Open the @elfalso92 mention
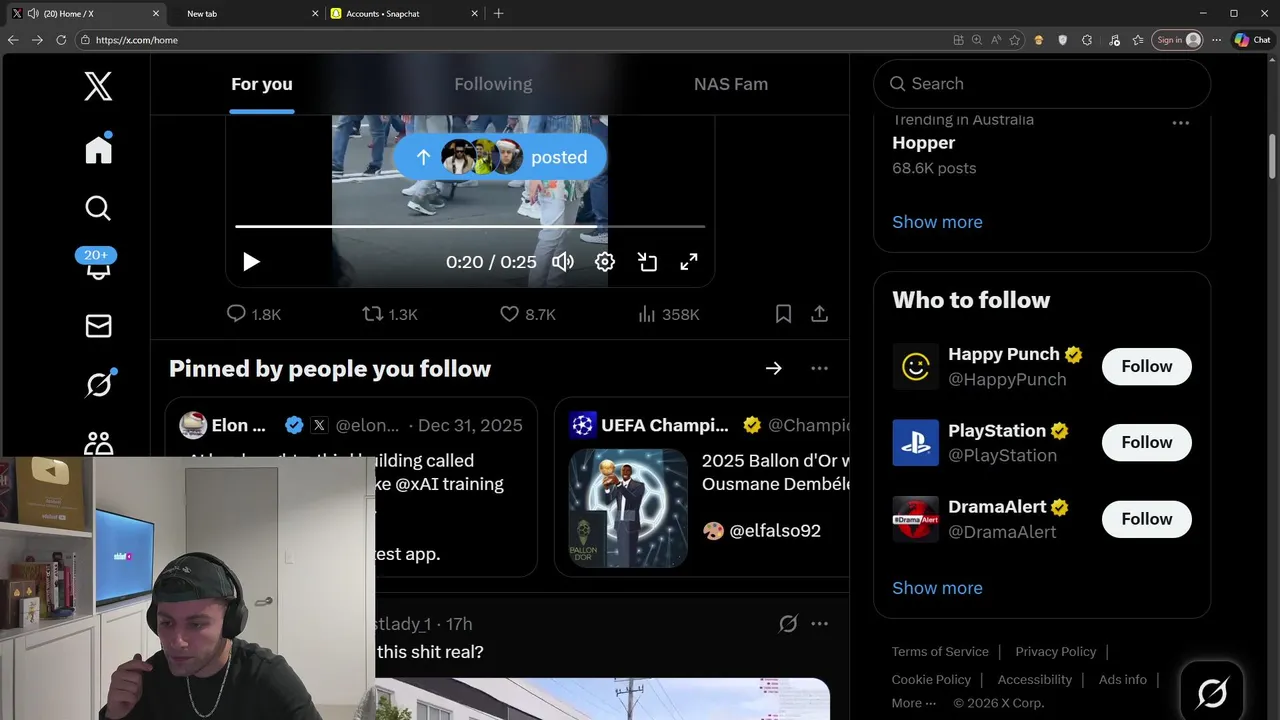 [x=775, y=531]
